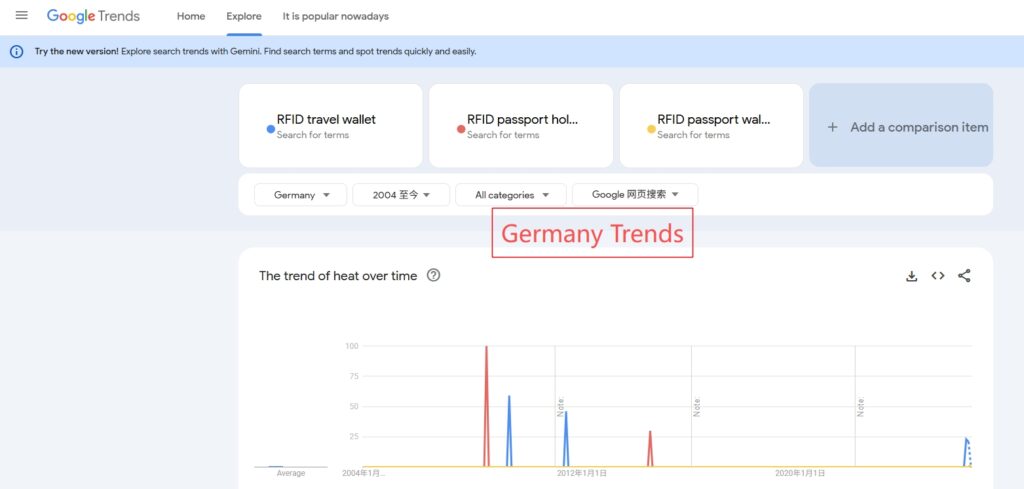The width and height of the screenshot is (1024, 489).
Task: Open the hamburger main menu
Action: coord(22,16)
